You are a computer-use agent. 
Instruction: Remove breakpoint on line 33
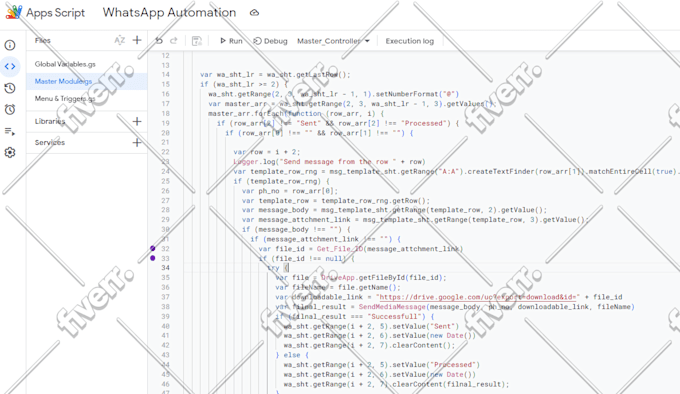pyautogui.click(x=153, y=258)
